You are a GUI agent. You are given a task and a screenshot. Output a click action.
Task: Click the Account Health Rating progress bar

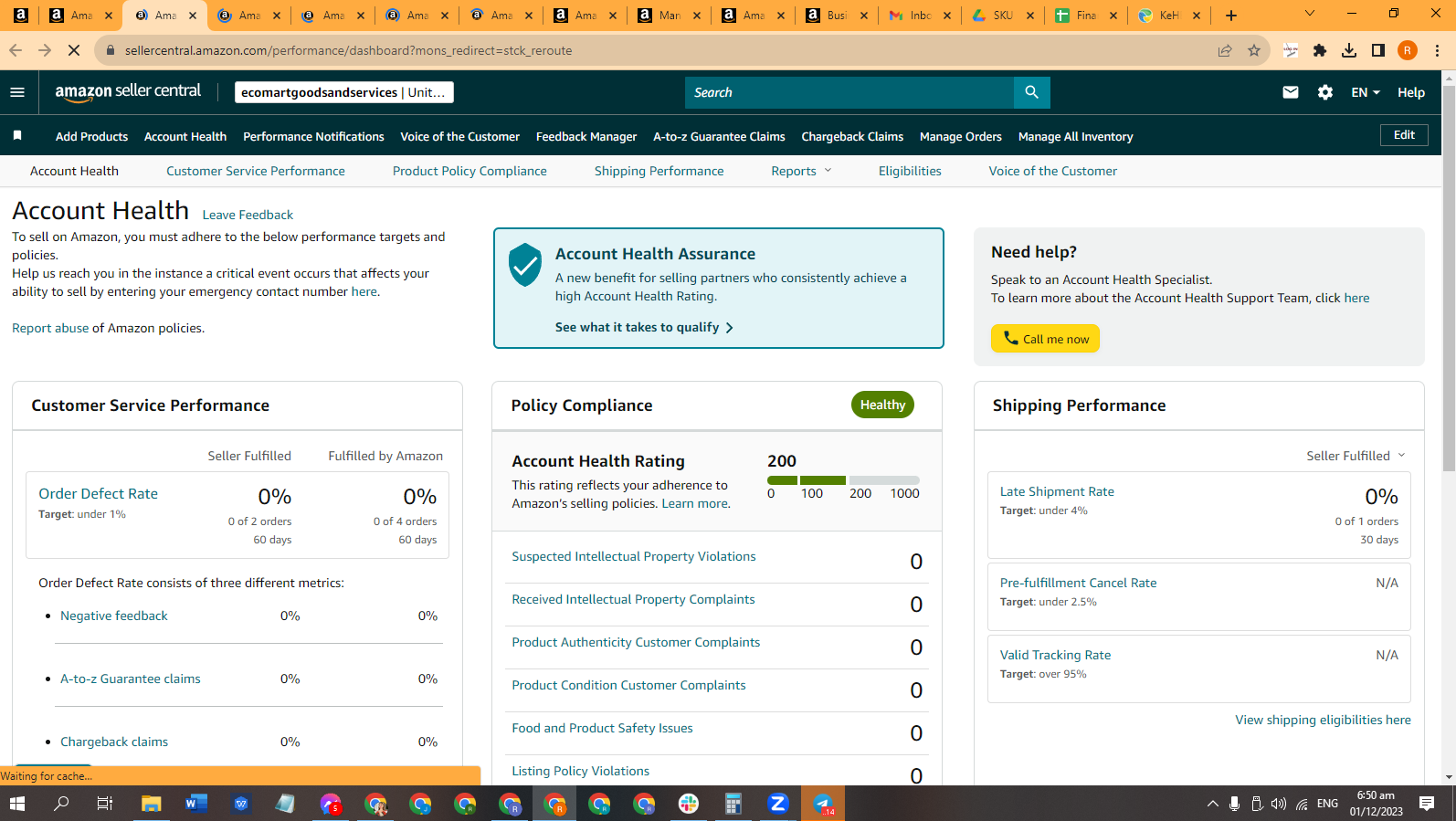[843, 480]
